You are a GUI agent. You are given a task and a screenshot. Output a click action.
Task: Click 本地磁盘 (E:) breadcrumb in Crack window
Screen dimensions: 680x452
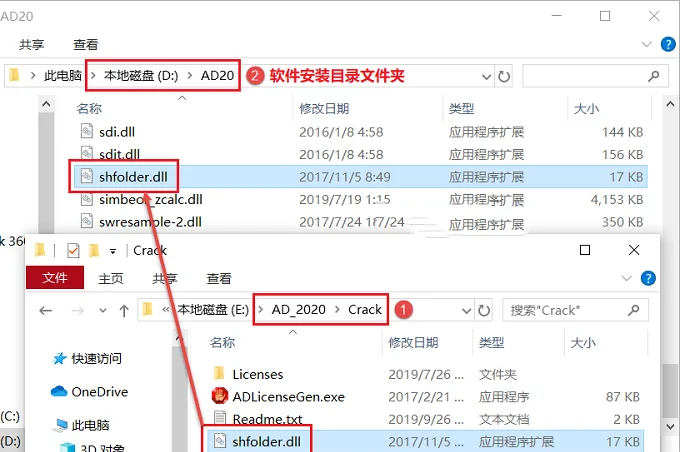(213, 310)
